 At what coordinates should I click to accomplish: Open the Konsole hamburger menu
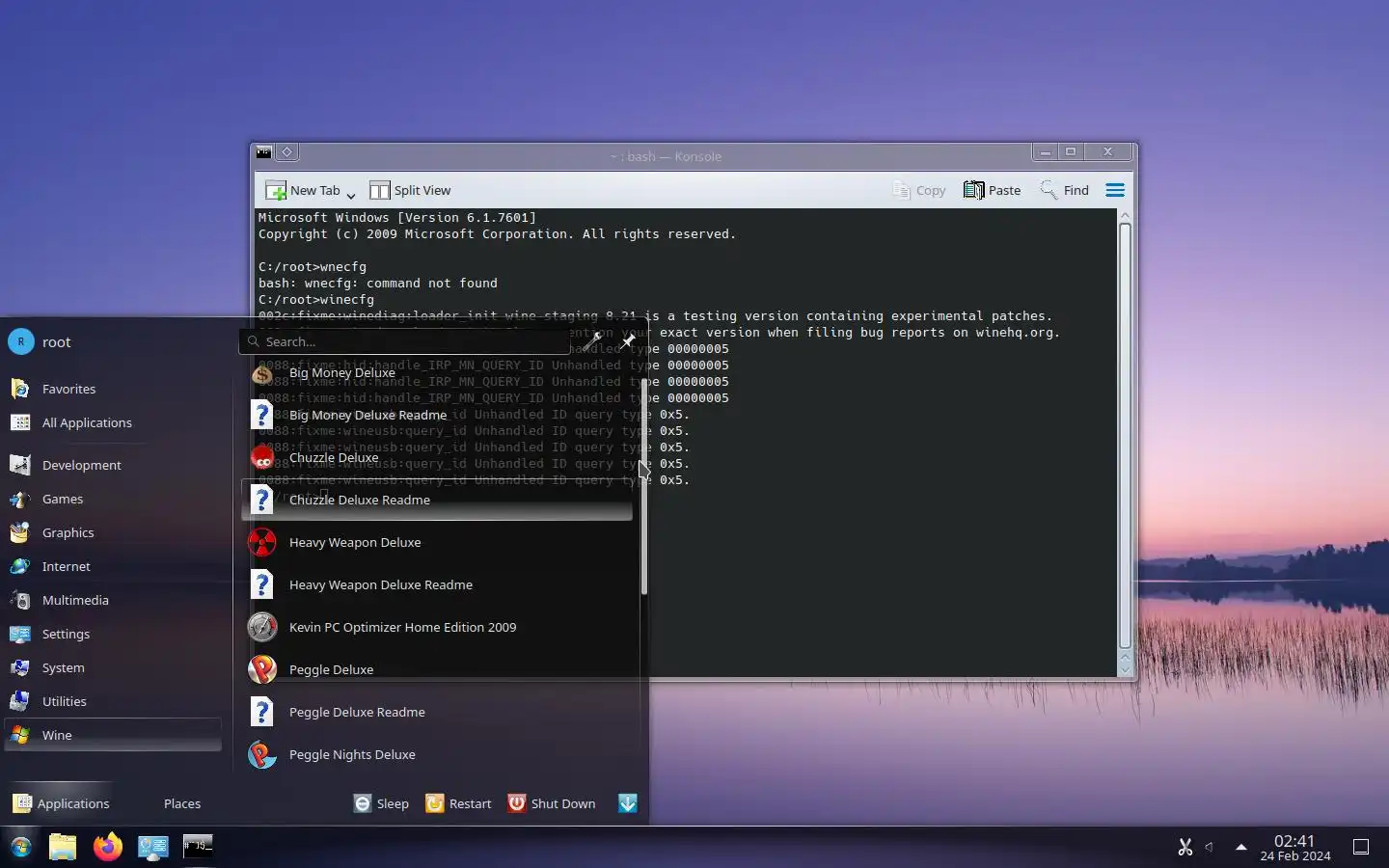(x=1115, y=190)
